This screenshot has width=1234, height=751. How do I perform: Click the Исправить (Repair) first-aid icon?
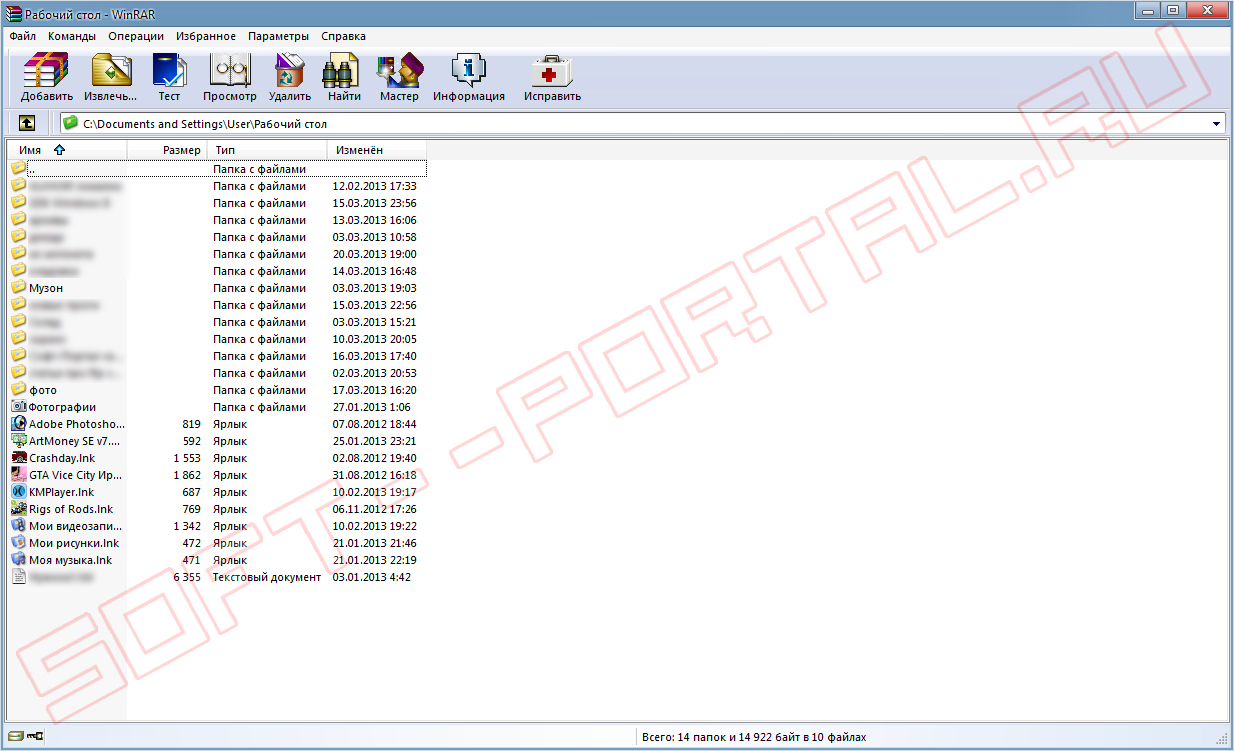(x=551, y=70)
